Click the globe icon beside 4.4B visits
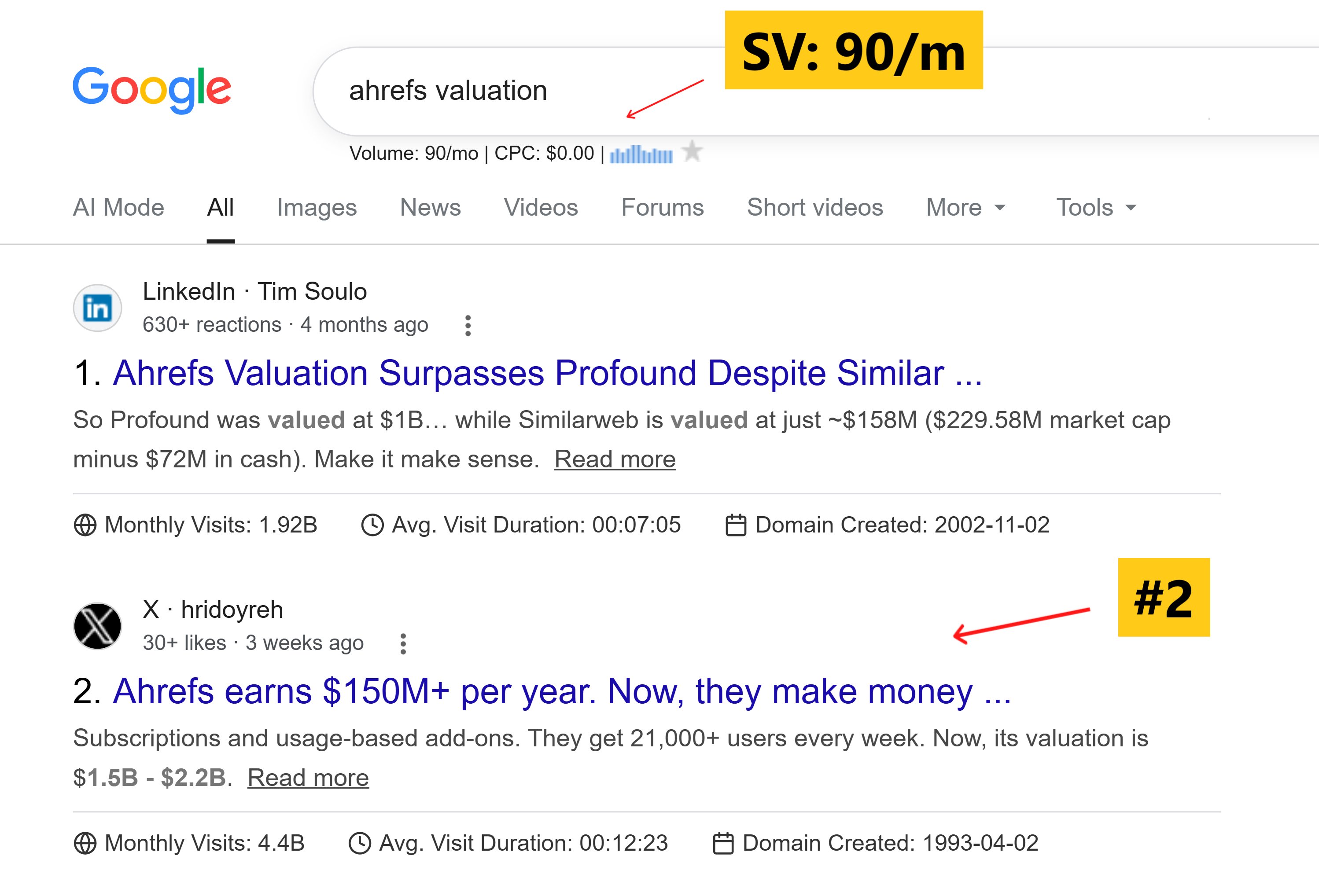The height and width of the screenshot is (896, 1319). tap(85, 843)
